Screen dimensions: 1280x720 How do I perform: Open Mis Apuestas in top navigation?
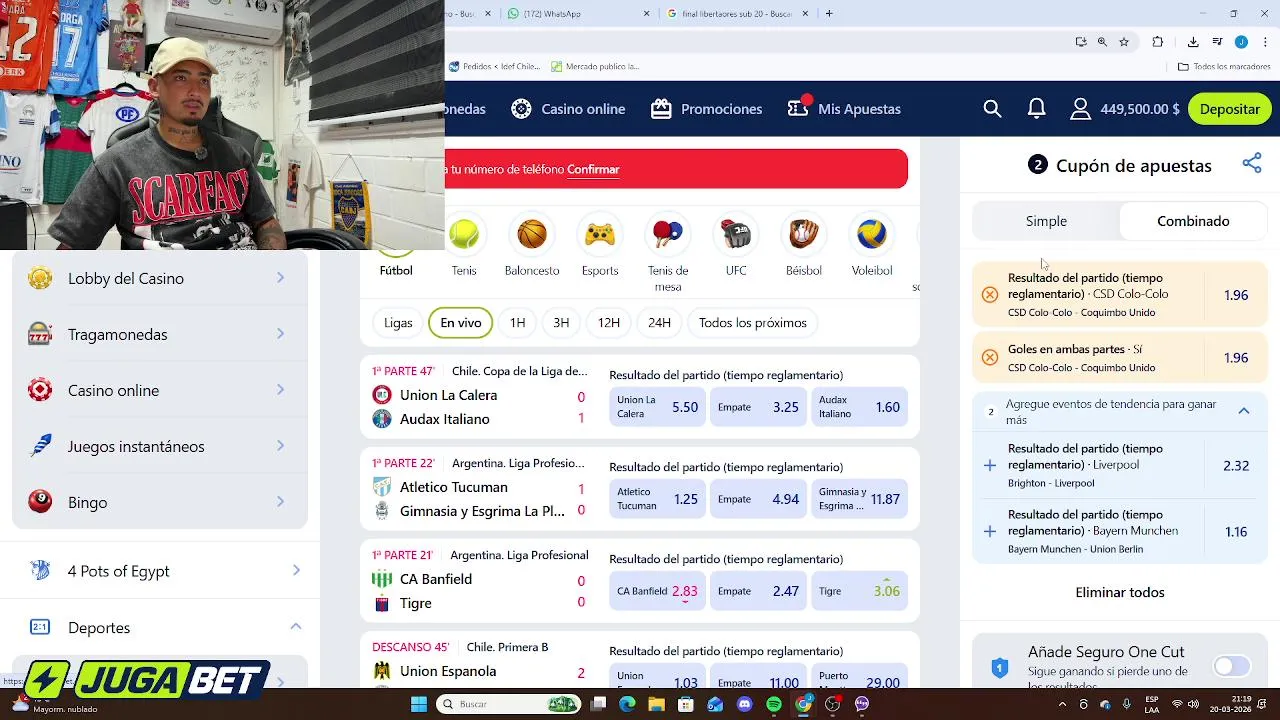coord(844,109)
